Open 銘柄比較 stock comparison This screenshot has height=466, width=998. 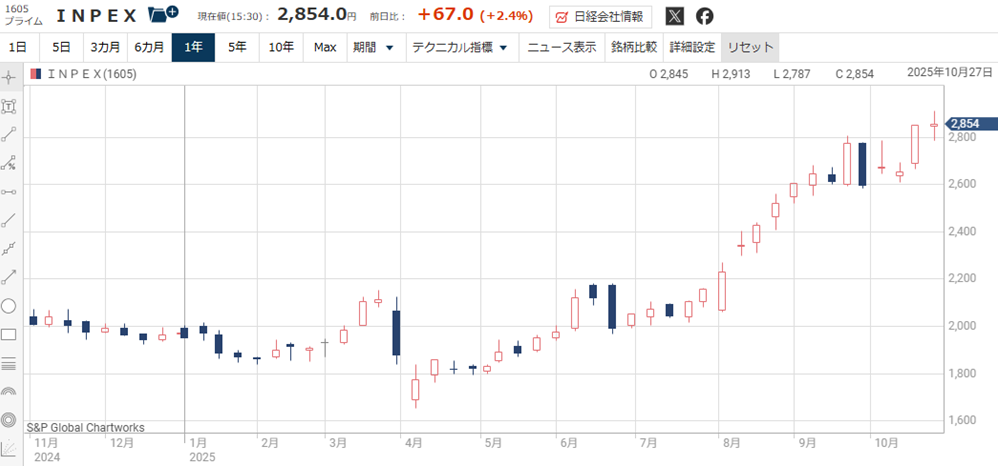click(x=634, y=47)
